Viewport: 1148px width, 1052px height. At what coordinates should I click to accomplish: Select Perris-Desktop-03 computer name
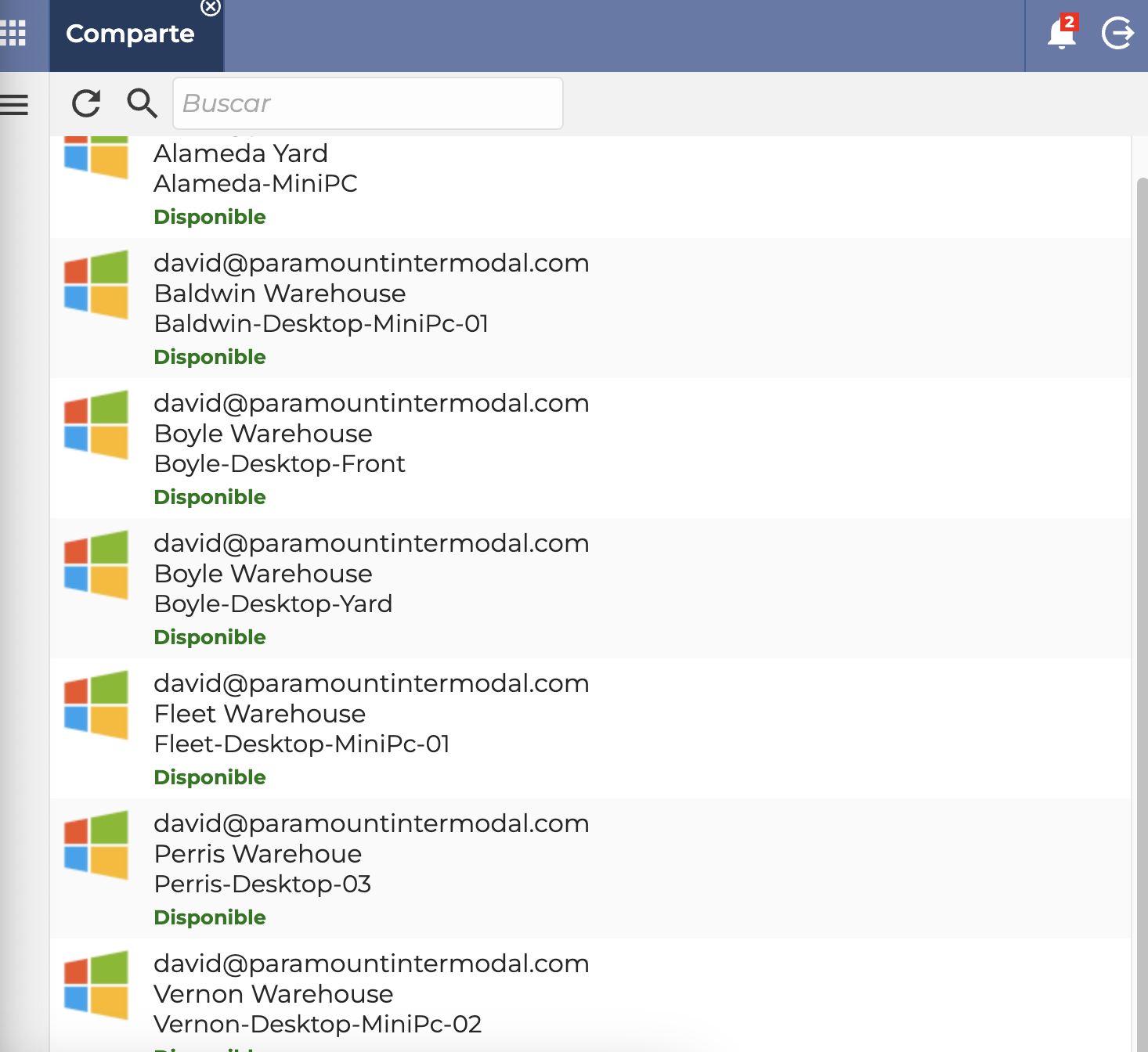pyautogui.click(x=262, y=884)
